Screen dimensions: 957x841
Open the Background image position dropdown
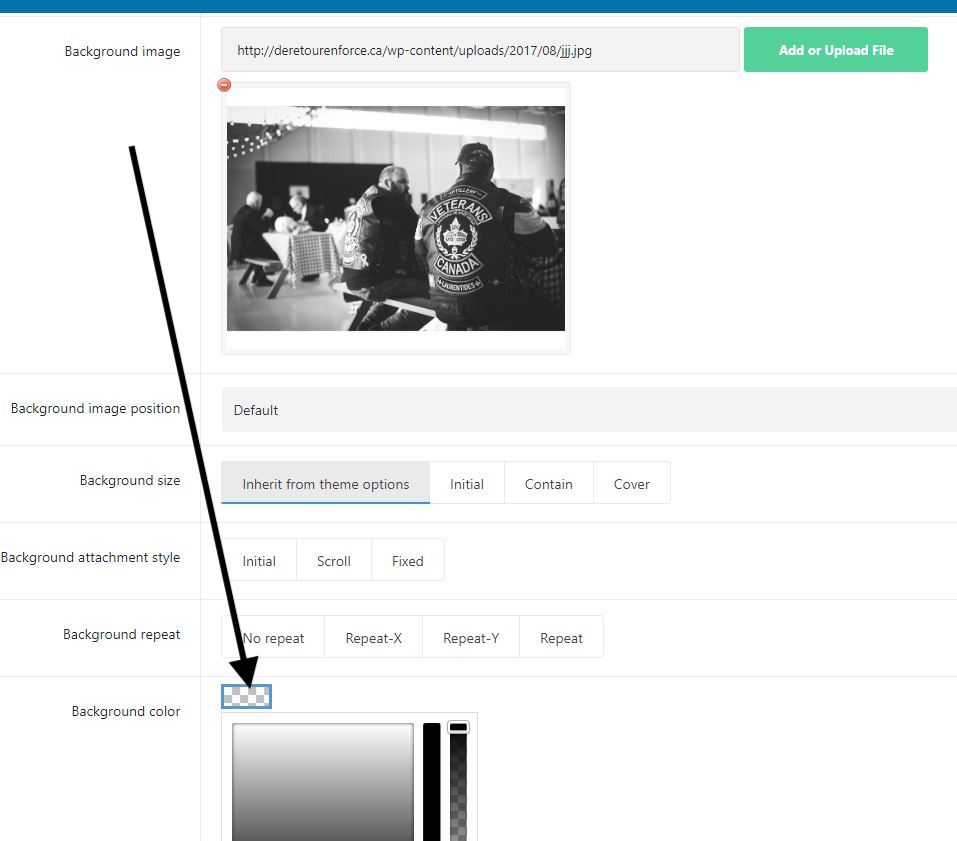coord(588,409)
